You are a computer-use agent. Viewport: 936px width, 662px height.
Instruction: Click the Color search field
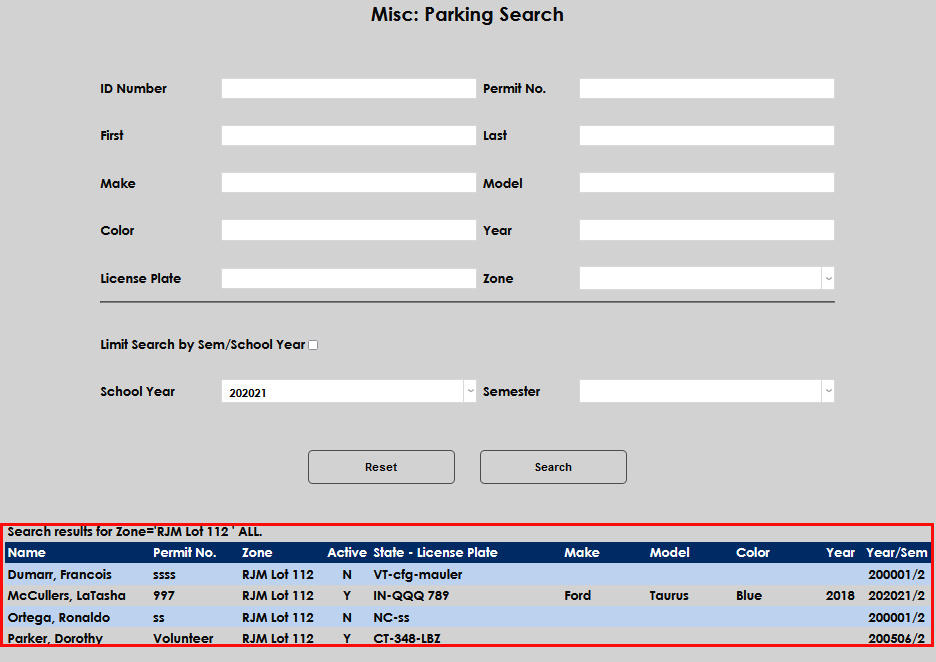[348, 230]
